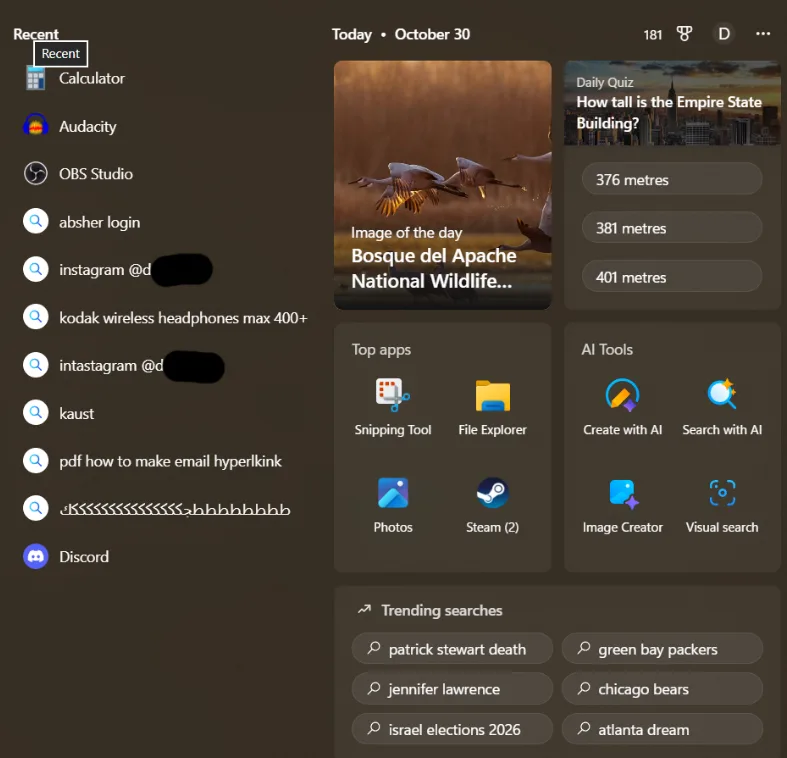Search trending patrick stewart death

point(452,649)
